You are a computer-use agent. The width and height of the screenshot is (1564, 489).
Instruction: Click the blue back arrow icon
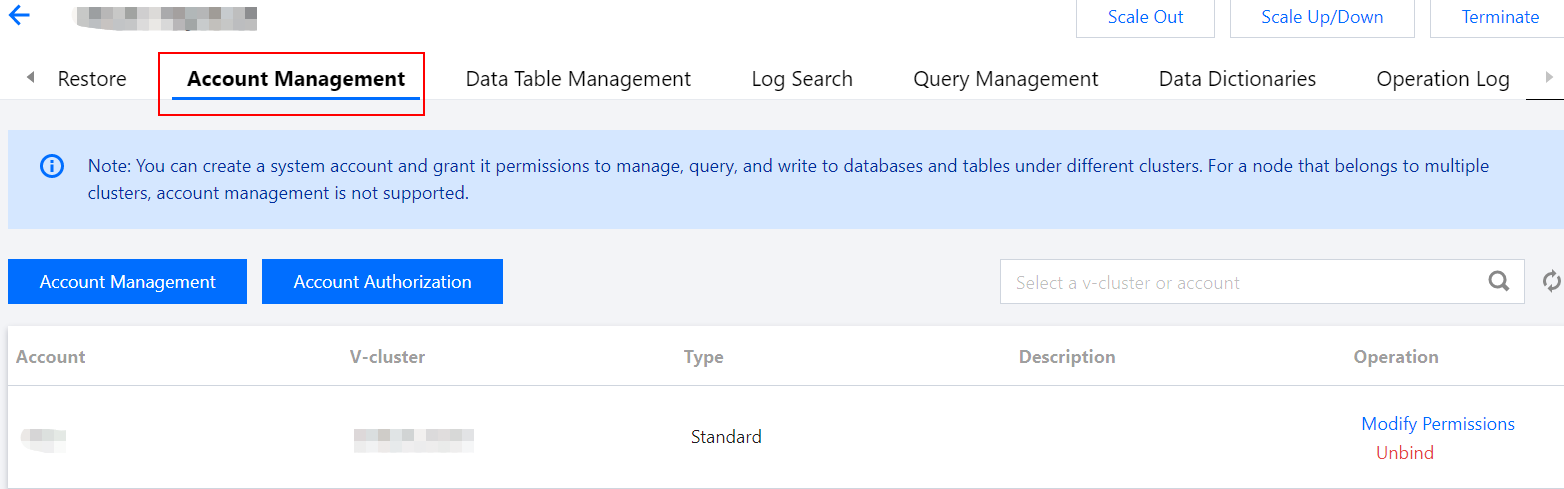click(19, 15)
